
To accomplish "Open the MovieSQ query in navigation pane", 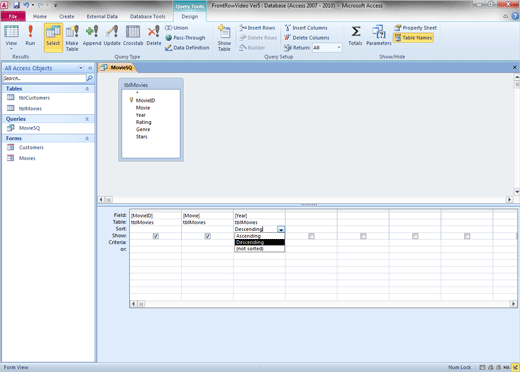I will click(29, 128).
